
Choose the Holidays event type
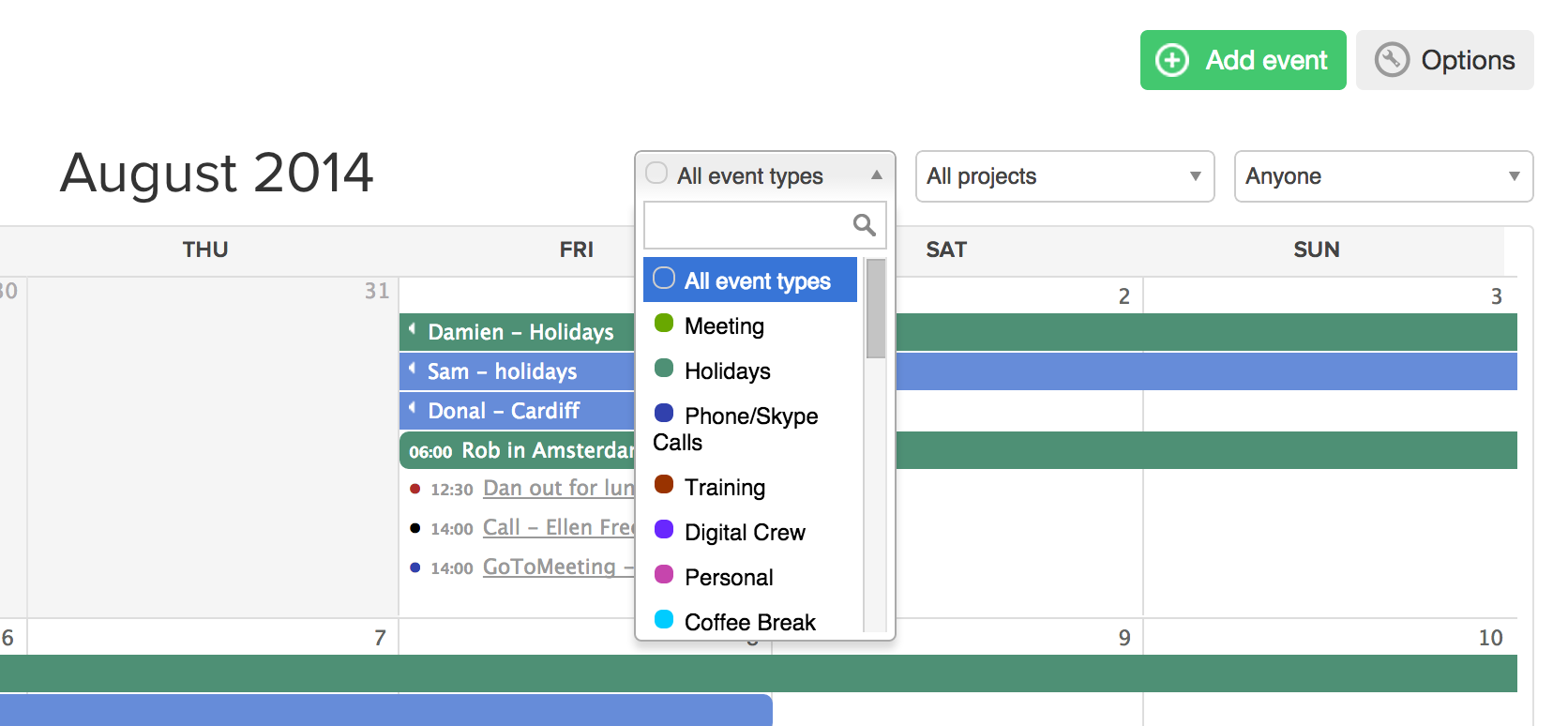pyautogui.click(x=727, y=371)
